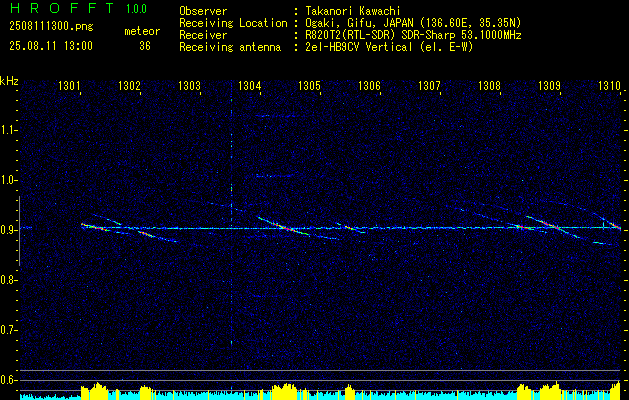Click the Observer name Takanori Kawachi
629x400 pixels.
click(x=352, y=11)
